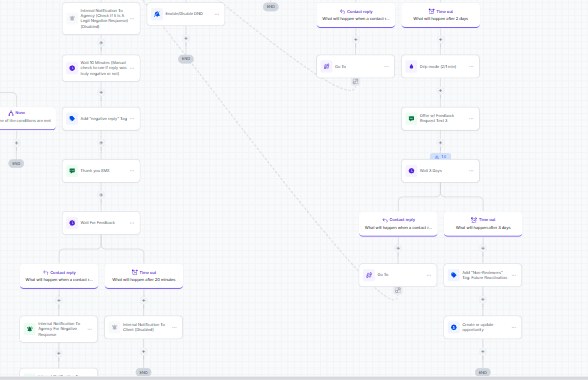Click END marker below Create or update opportunity
This screenshot has width=588, height=380.
[483, 372]
